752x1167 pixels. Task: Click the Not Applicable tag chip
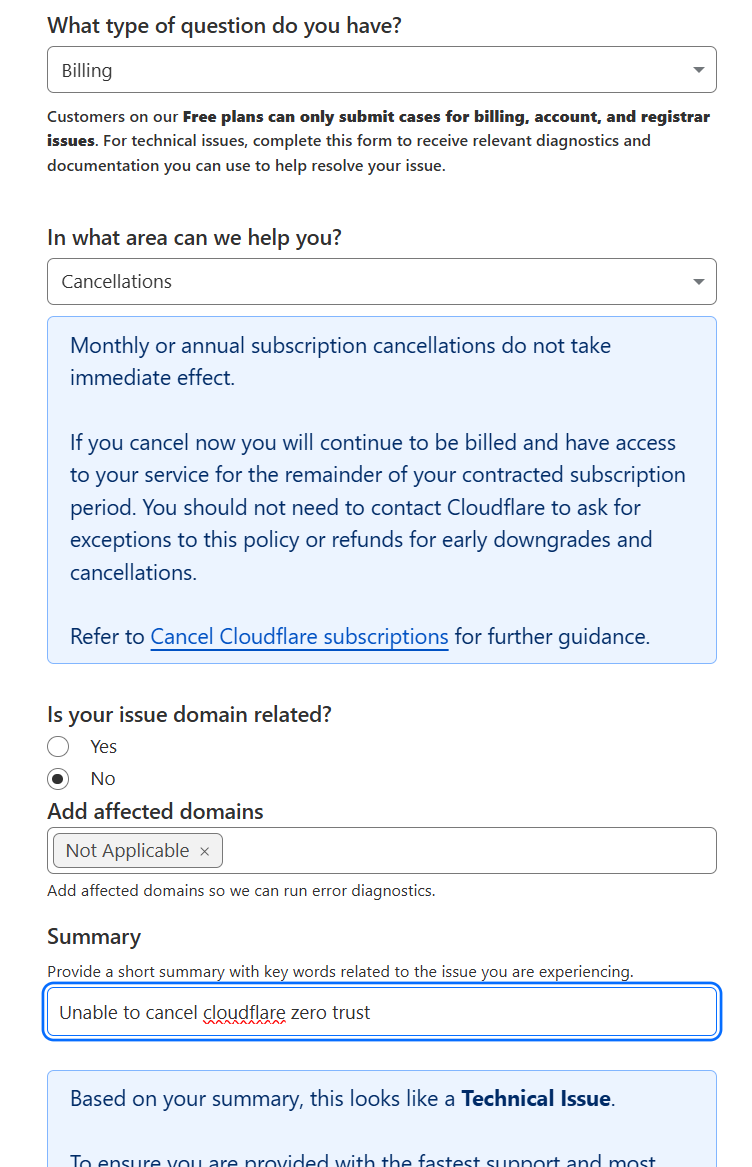pyautogui.click(x=127, y=851)
